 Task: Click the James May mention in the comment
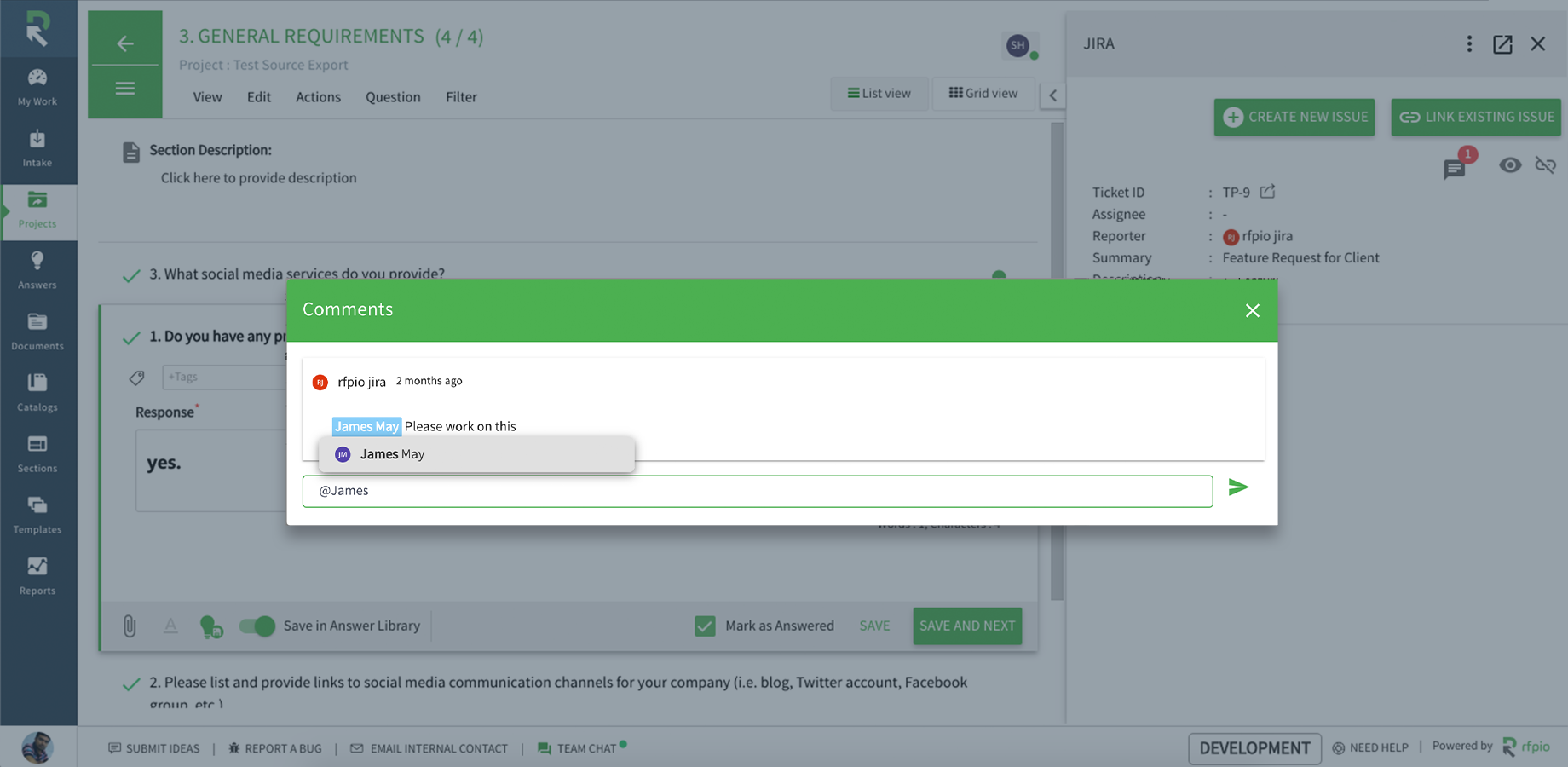(x=366, y=426)
